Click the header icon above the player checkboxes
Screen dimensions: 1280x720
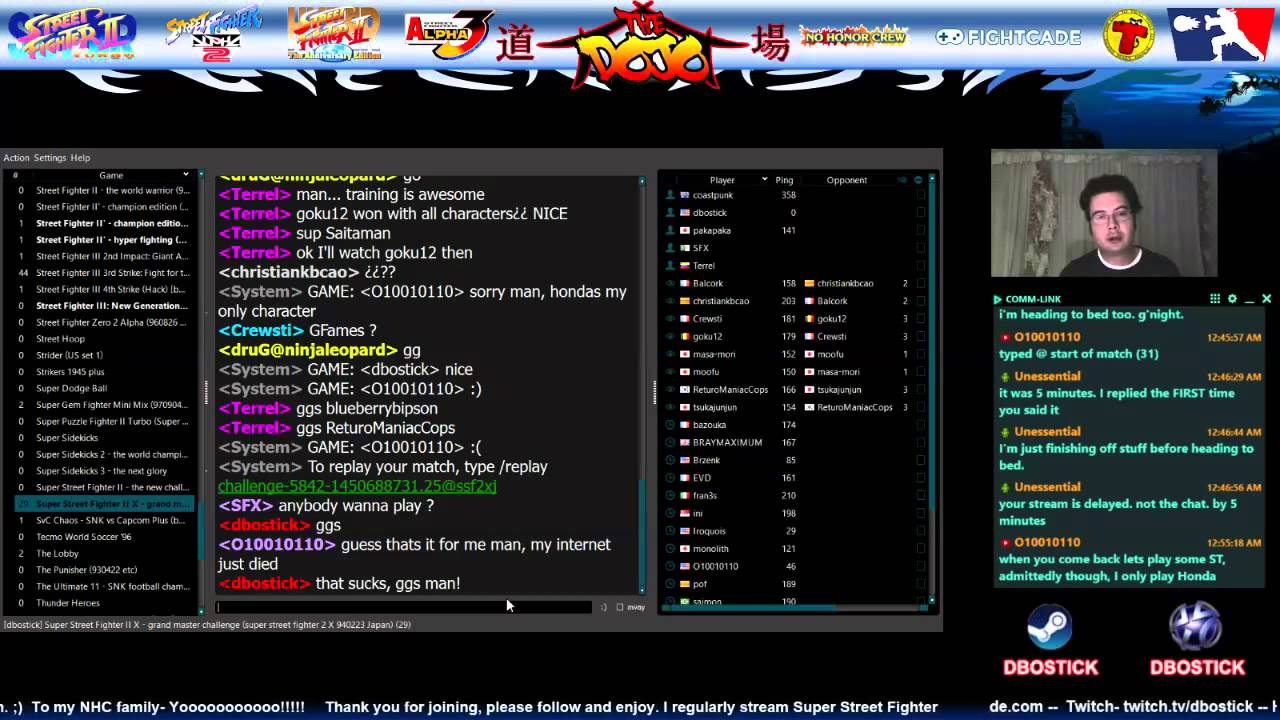918,180
